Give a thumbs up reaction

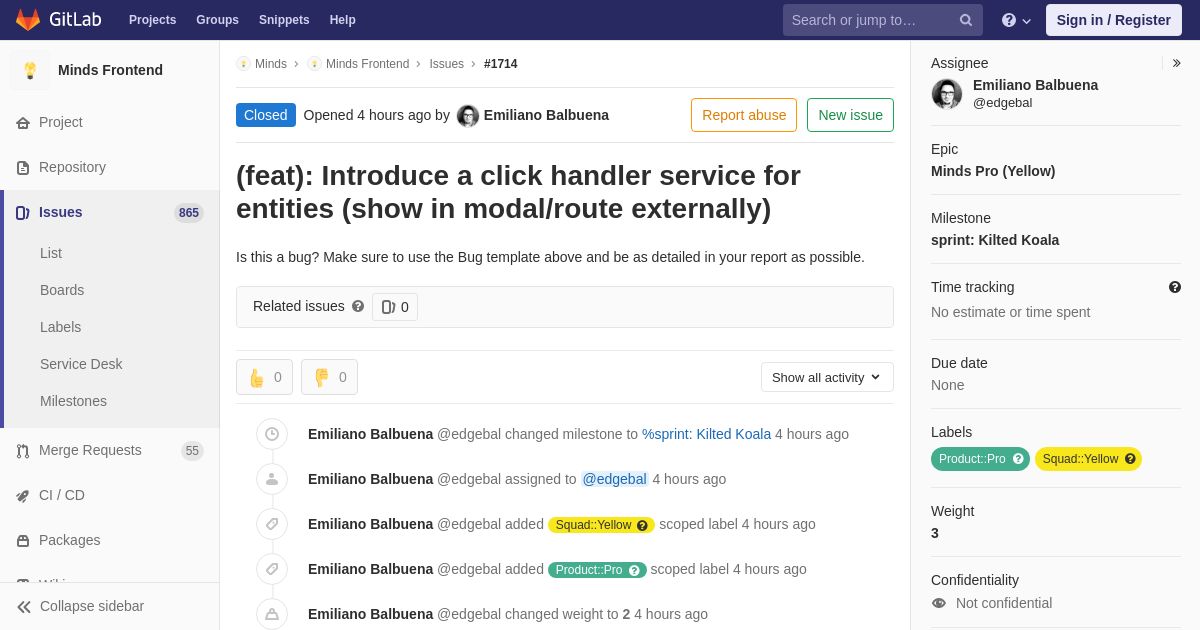264,377
